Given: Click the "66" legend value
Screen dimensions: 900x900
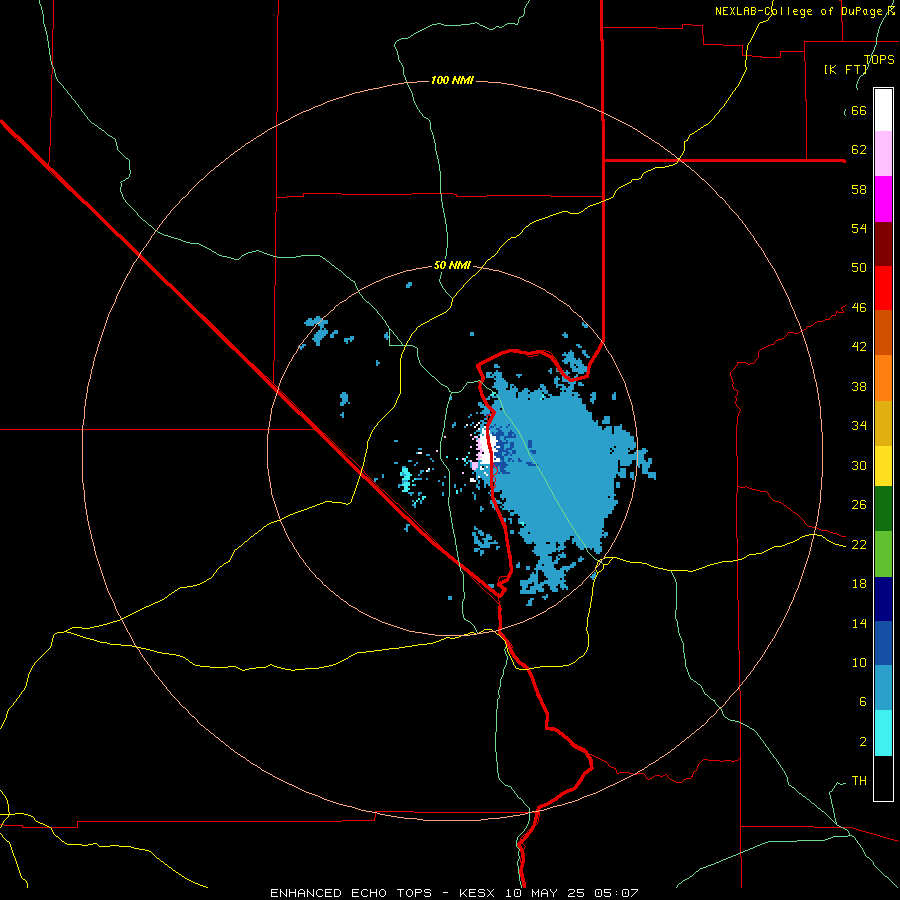Looking at the screenshot, I should [x=859, y=111].
